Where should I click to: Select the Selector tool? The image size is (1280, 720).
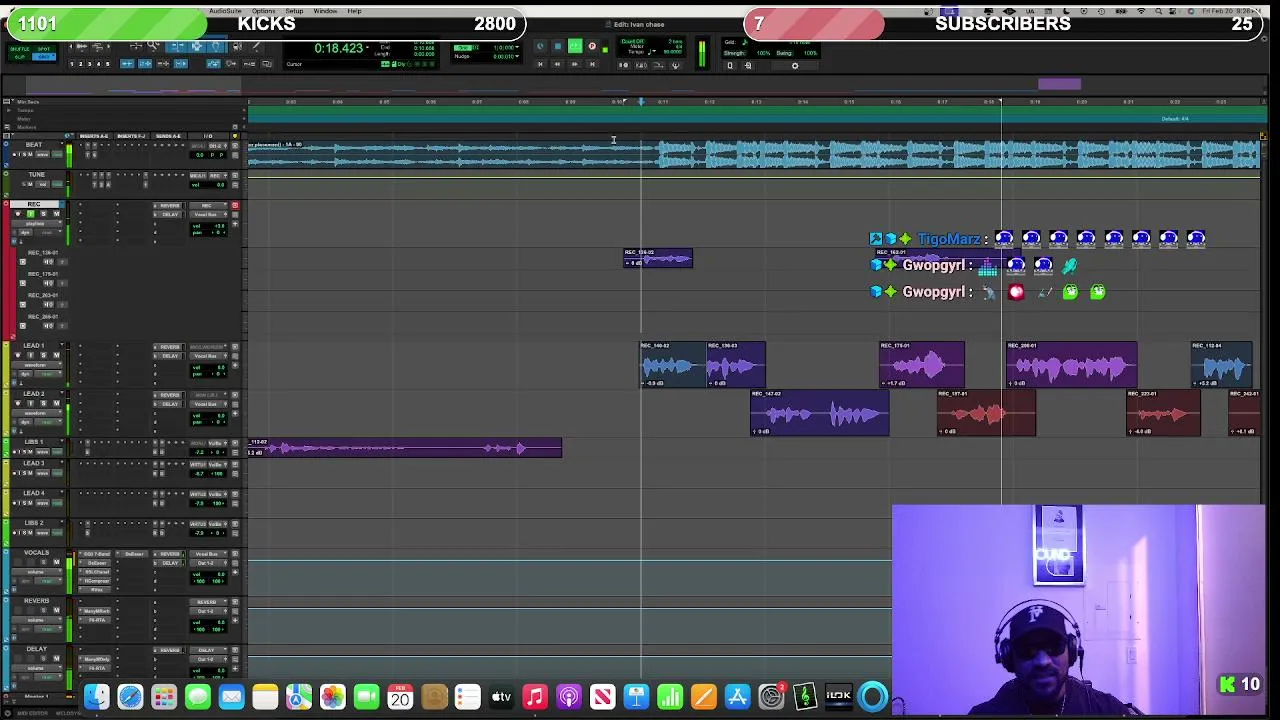197,46
